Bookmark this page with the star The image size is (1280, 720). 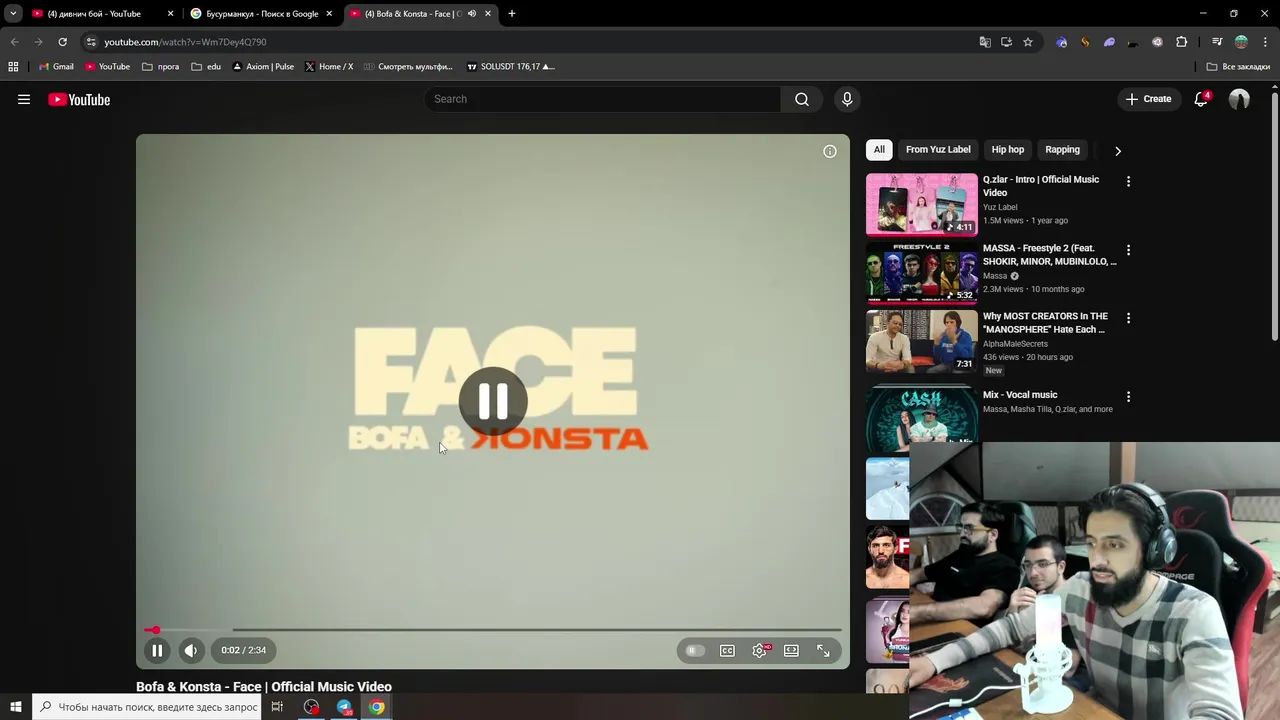click(x=1028, y=42)
